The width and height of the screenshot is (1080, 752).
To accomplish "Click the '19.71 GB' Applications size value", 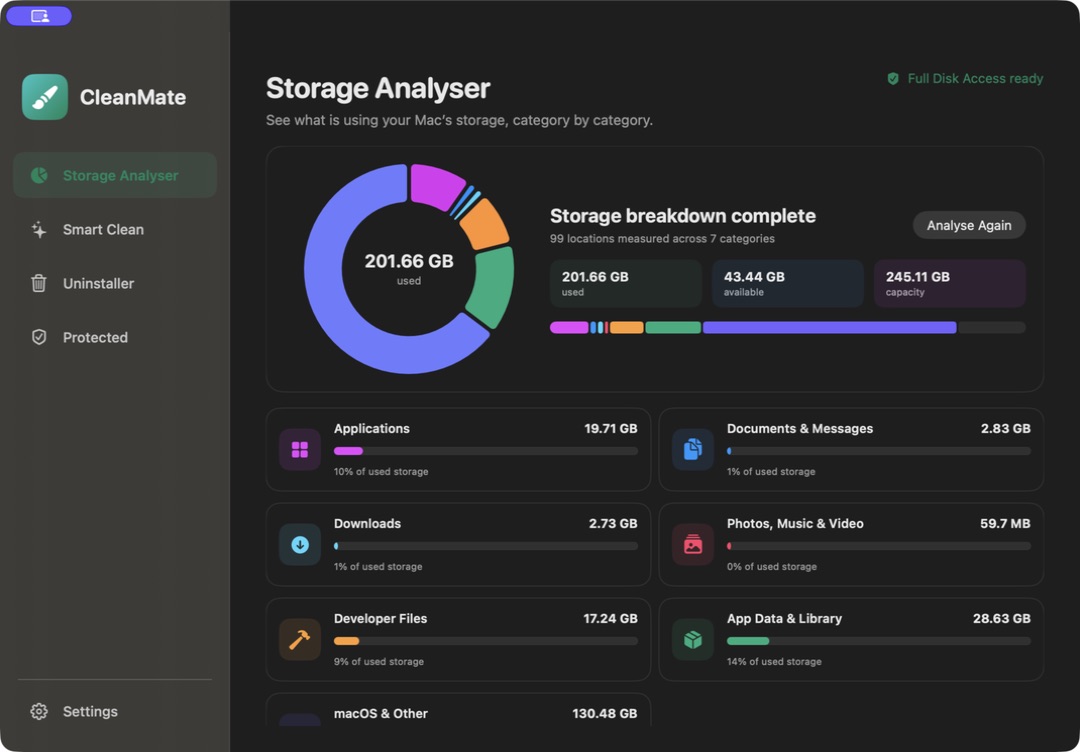I will click(x=611, y=428).
